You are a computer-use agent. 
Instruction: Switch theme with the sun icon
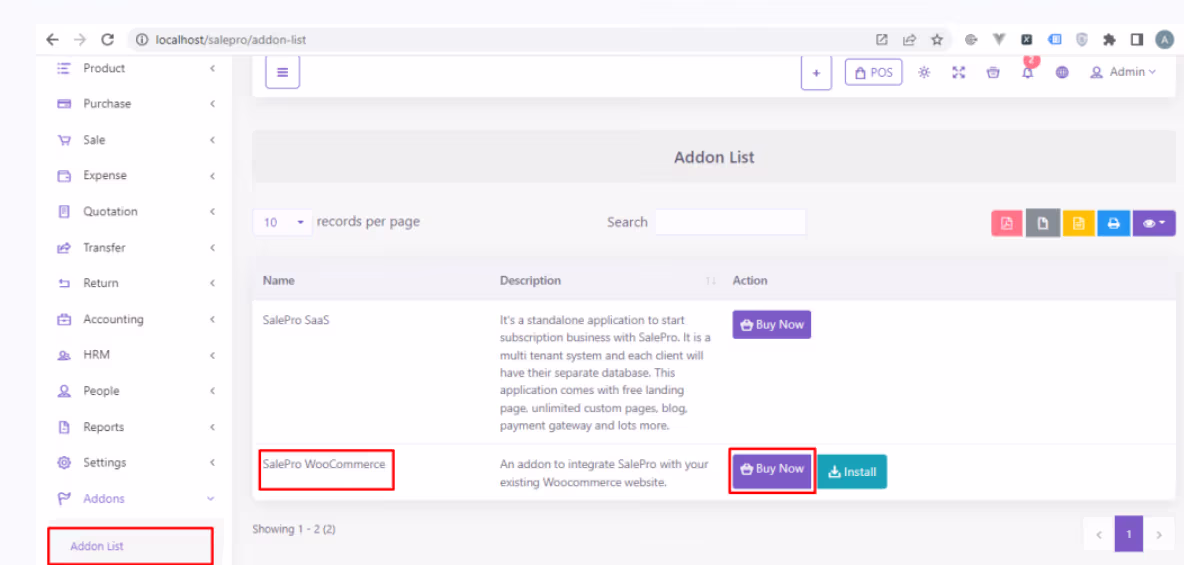pos(924,73)
